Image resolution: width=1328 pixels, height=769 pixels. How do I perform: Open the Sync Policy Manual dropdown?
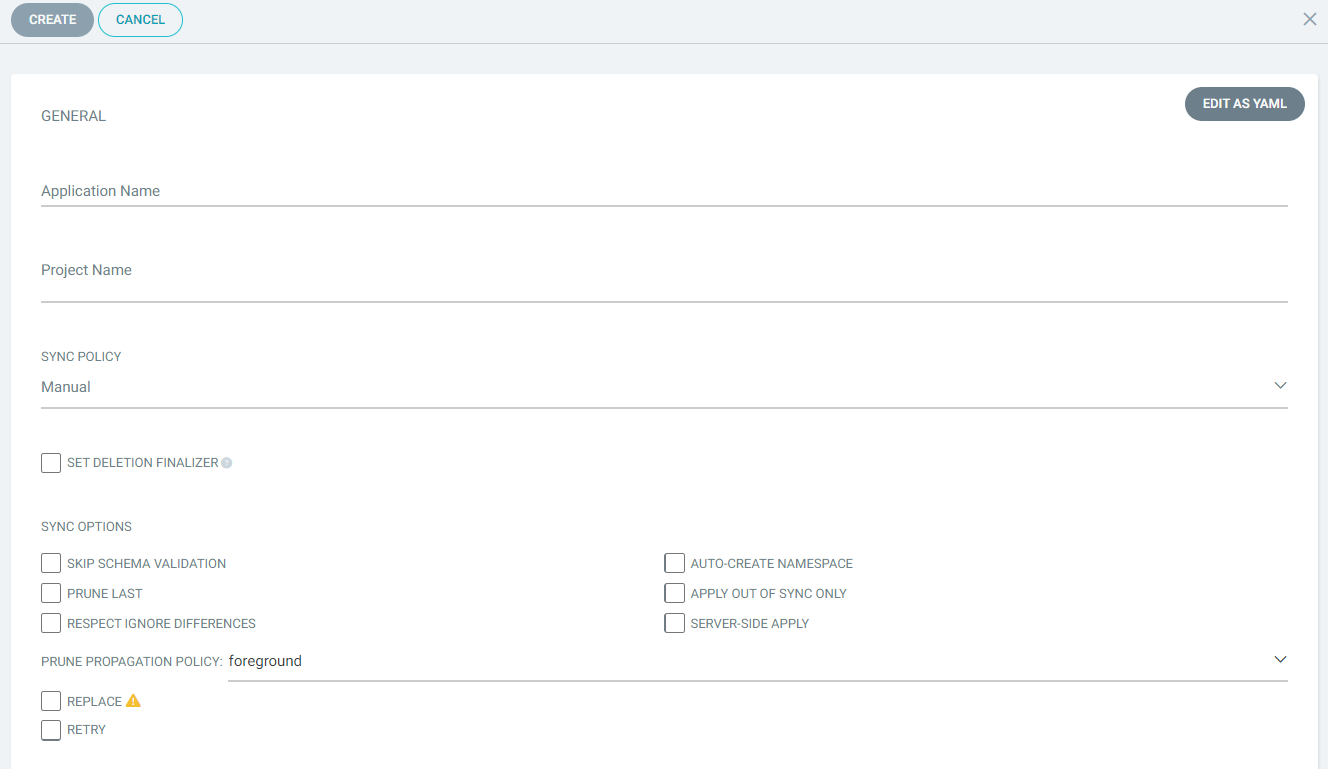[x=664, y=387]
